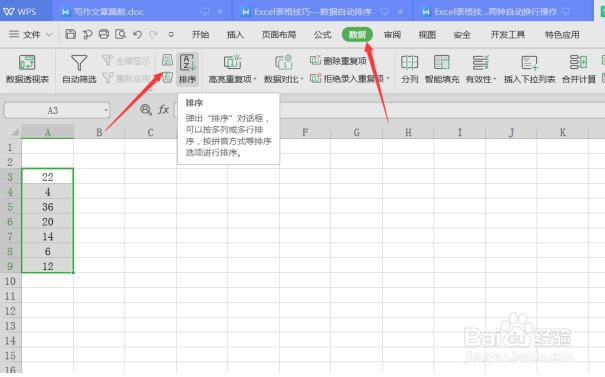Click the WPS home logo tab
This screenshot has height=377, width=605.
[20, 12]
